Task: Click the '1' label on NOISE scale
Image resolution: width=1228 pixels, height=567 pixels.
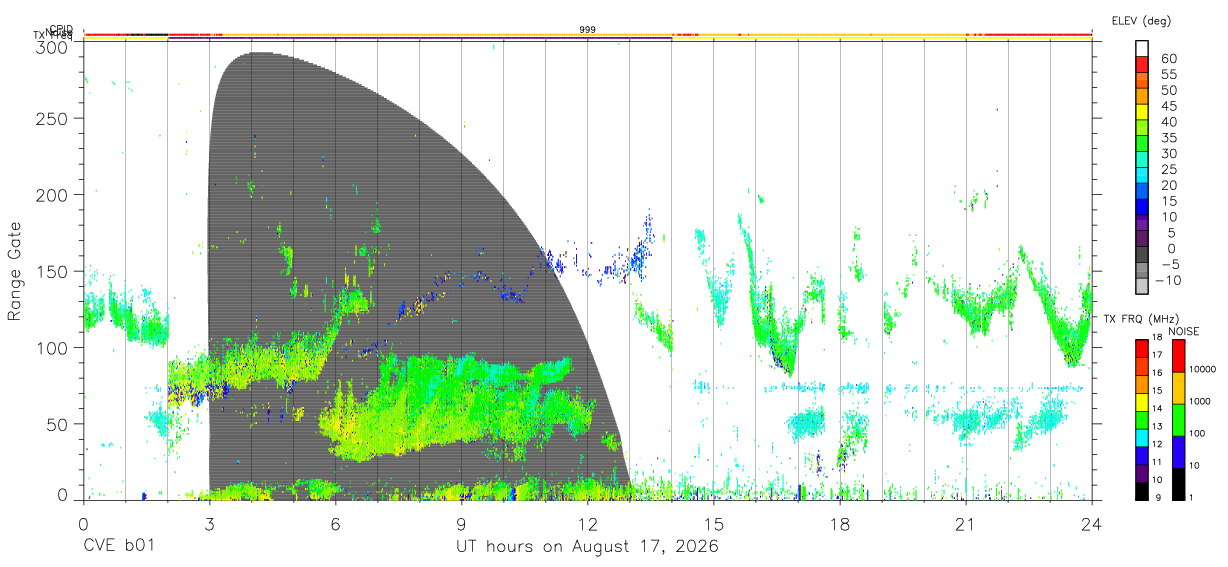Action: (1192, 497)
